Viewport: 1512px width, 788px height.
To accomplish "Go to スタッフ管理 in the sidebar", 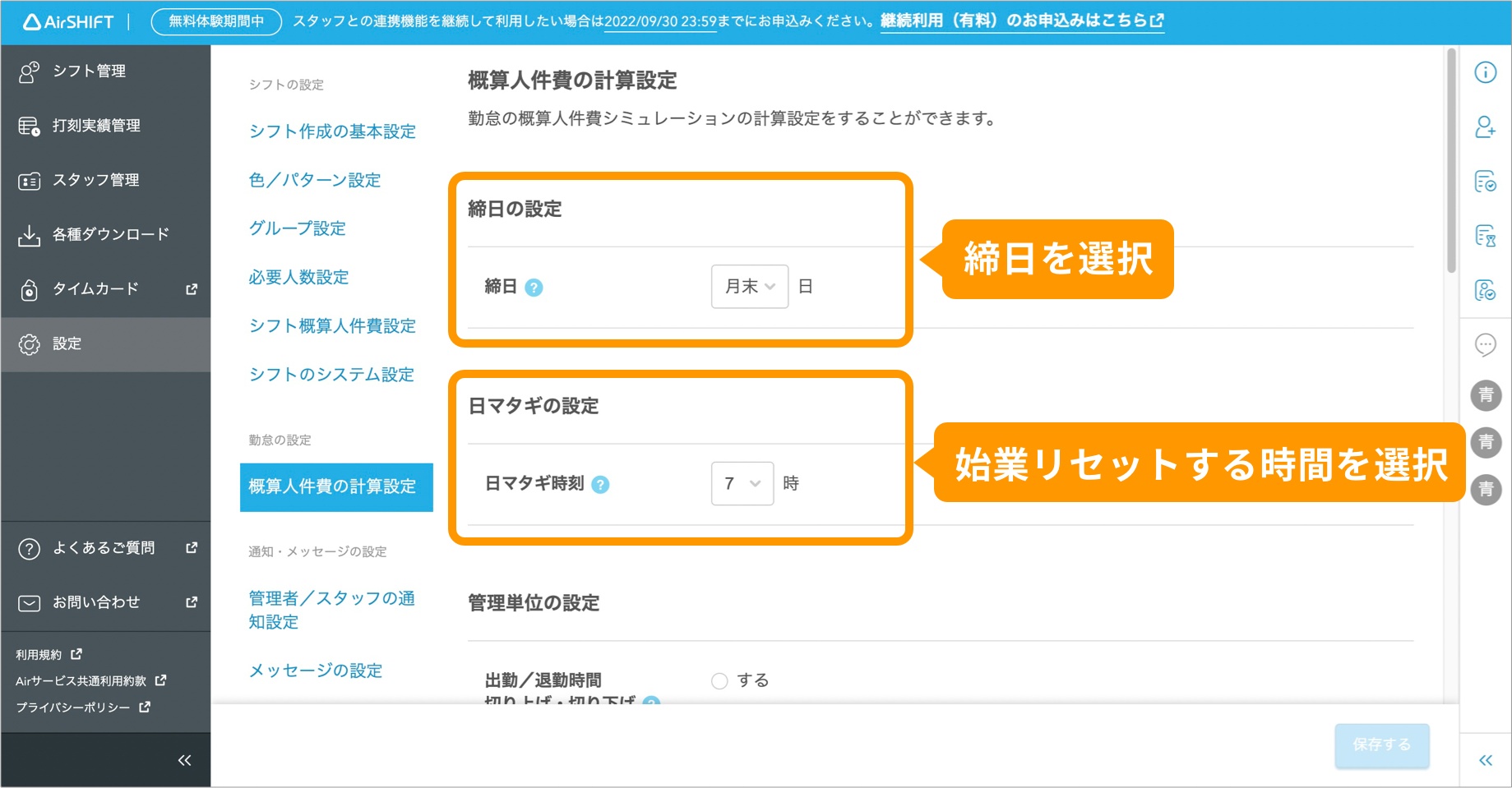I will 95,180.
